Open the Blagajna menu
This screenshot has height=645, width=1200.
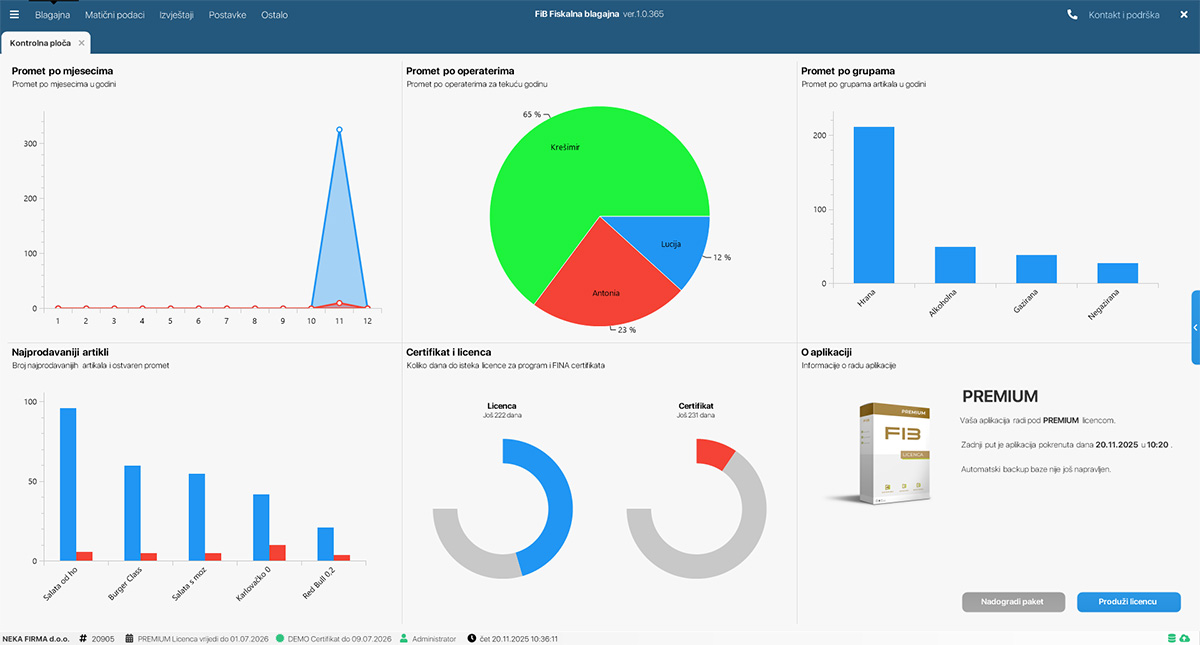[x=53, y=15]
